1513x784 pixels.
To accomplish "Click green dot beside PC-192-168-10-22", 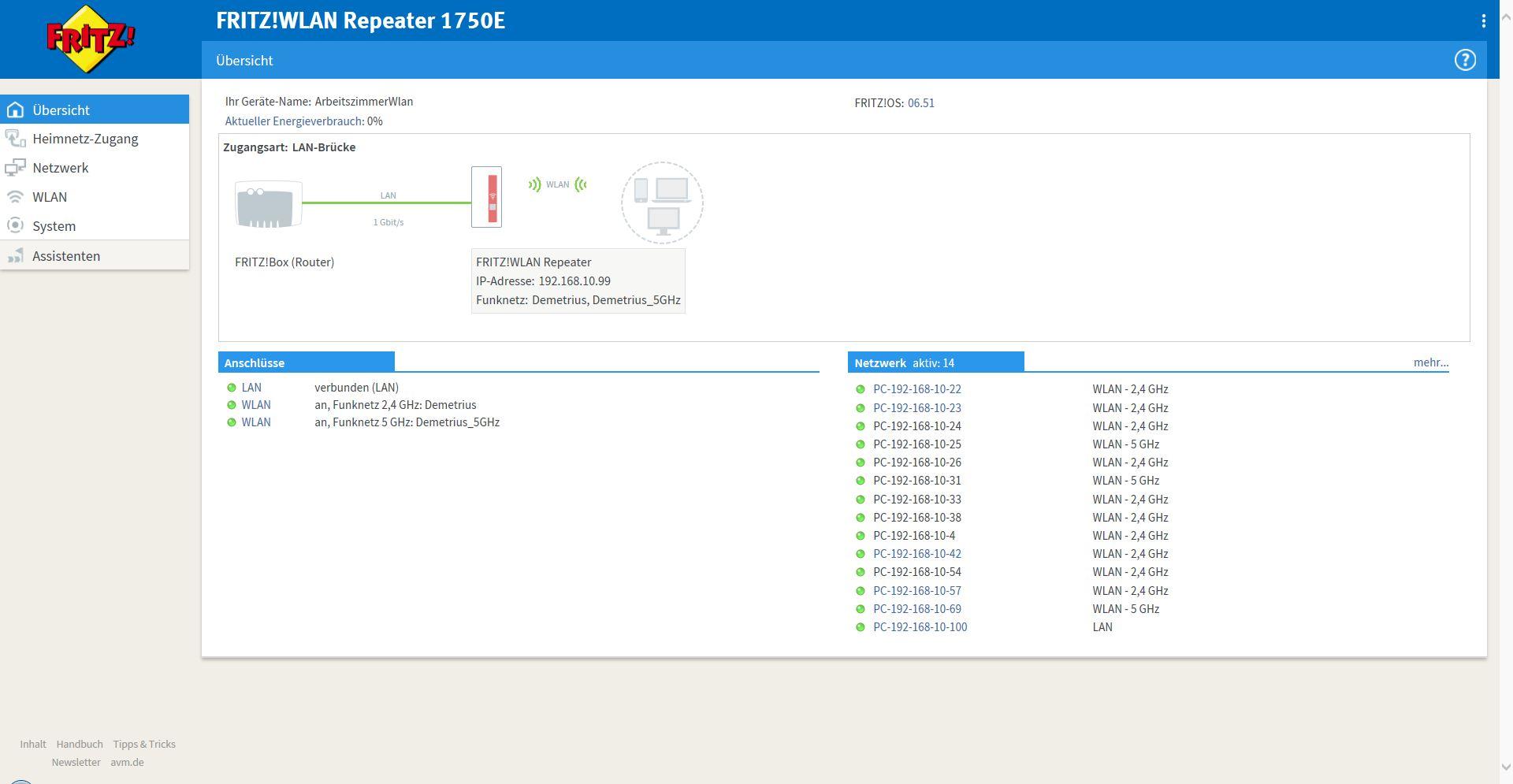I will tap(861, 389).
